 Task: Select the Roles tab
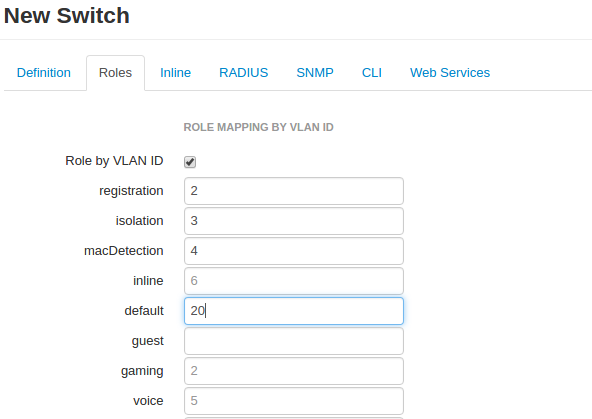[115, 72]
